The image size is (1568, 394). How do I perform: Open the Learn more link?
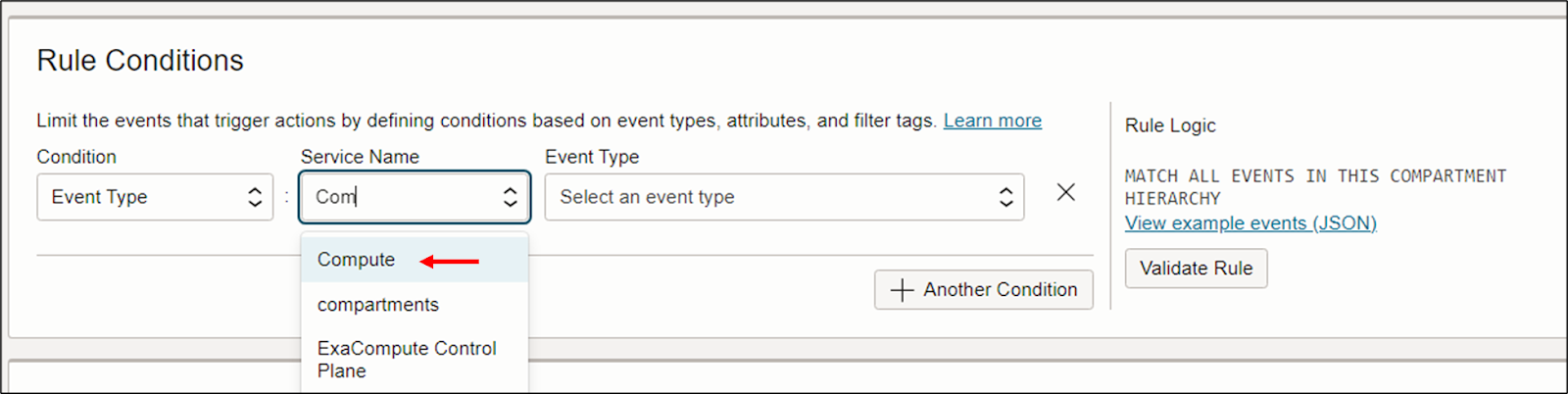pyautogui.click(x=992, y=121)
